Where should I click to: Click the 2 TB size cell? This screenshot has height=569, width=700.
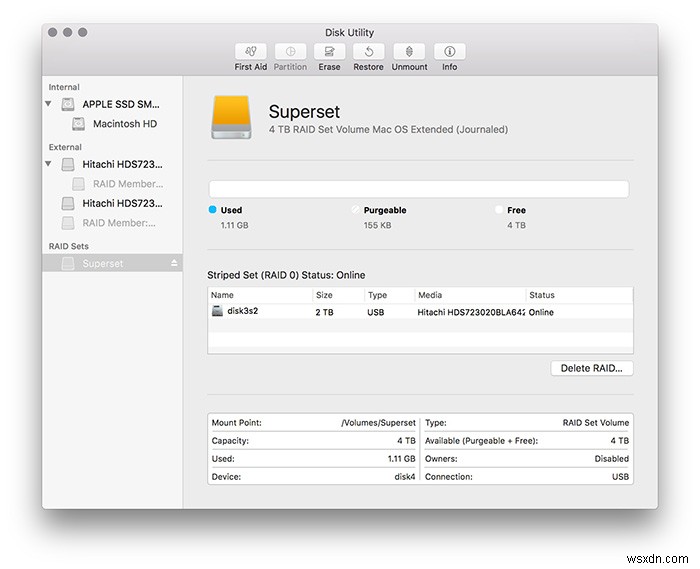pyautogui.click(x=325, y=312)
